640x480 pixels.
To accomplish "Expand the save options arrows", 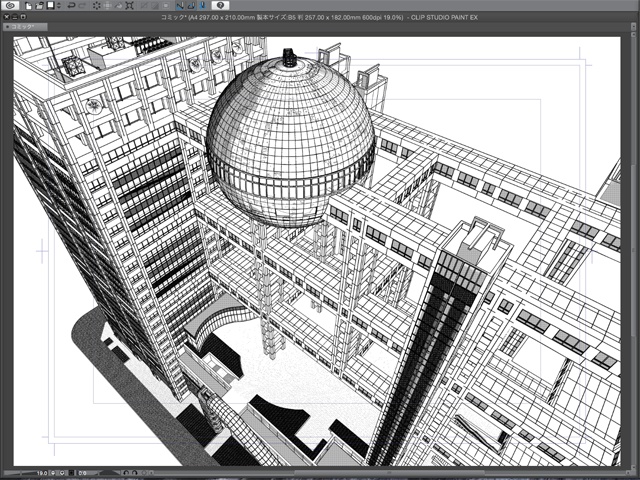I will 59,5.
